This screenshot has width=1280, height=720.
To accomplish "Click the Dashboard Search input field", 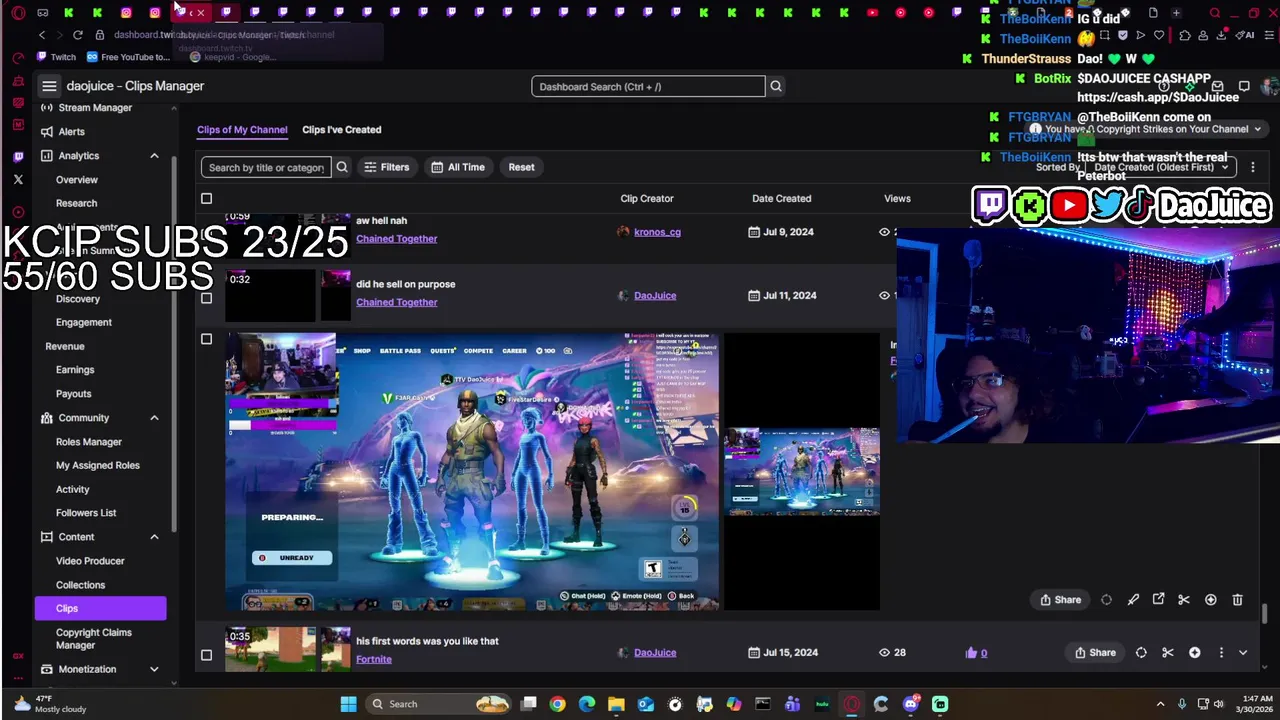I will click(648, 86).
